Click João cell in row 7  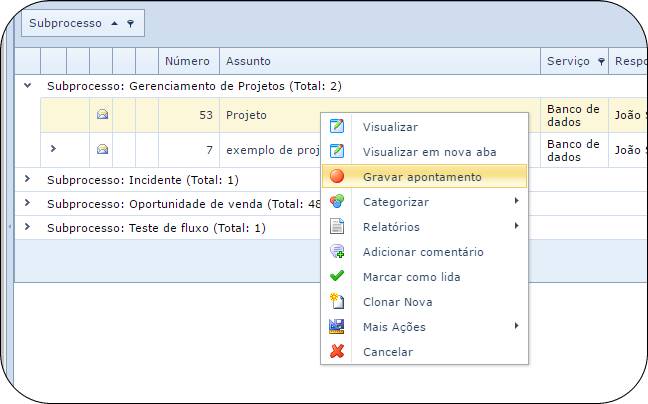628,150
